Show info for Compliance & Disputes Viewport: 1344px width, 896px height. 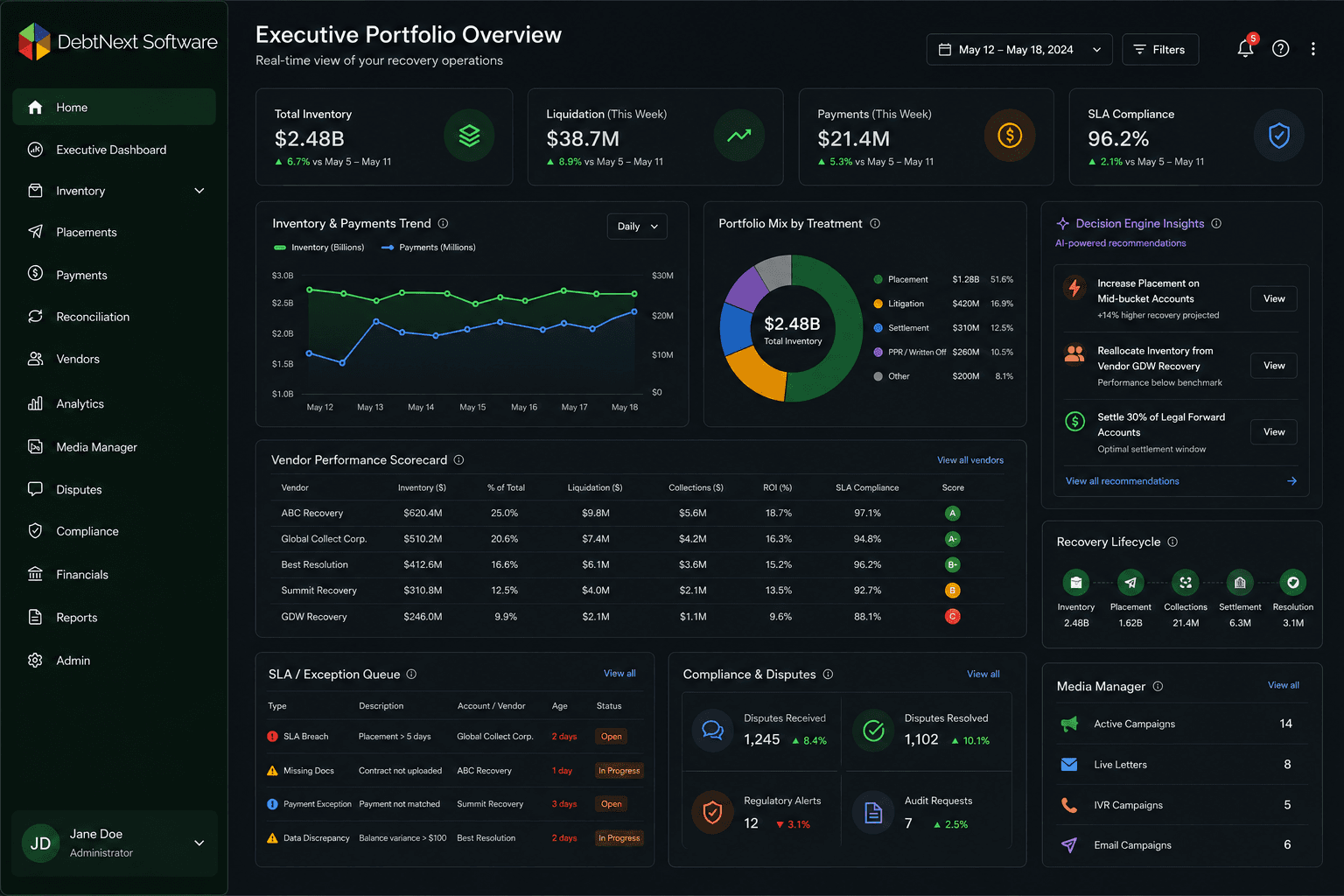(x=828, y=674)
